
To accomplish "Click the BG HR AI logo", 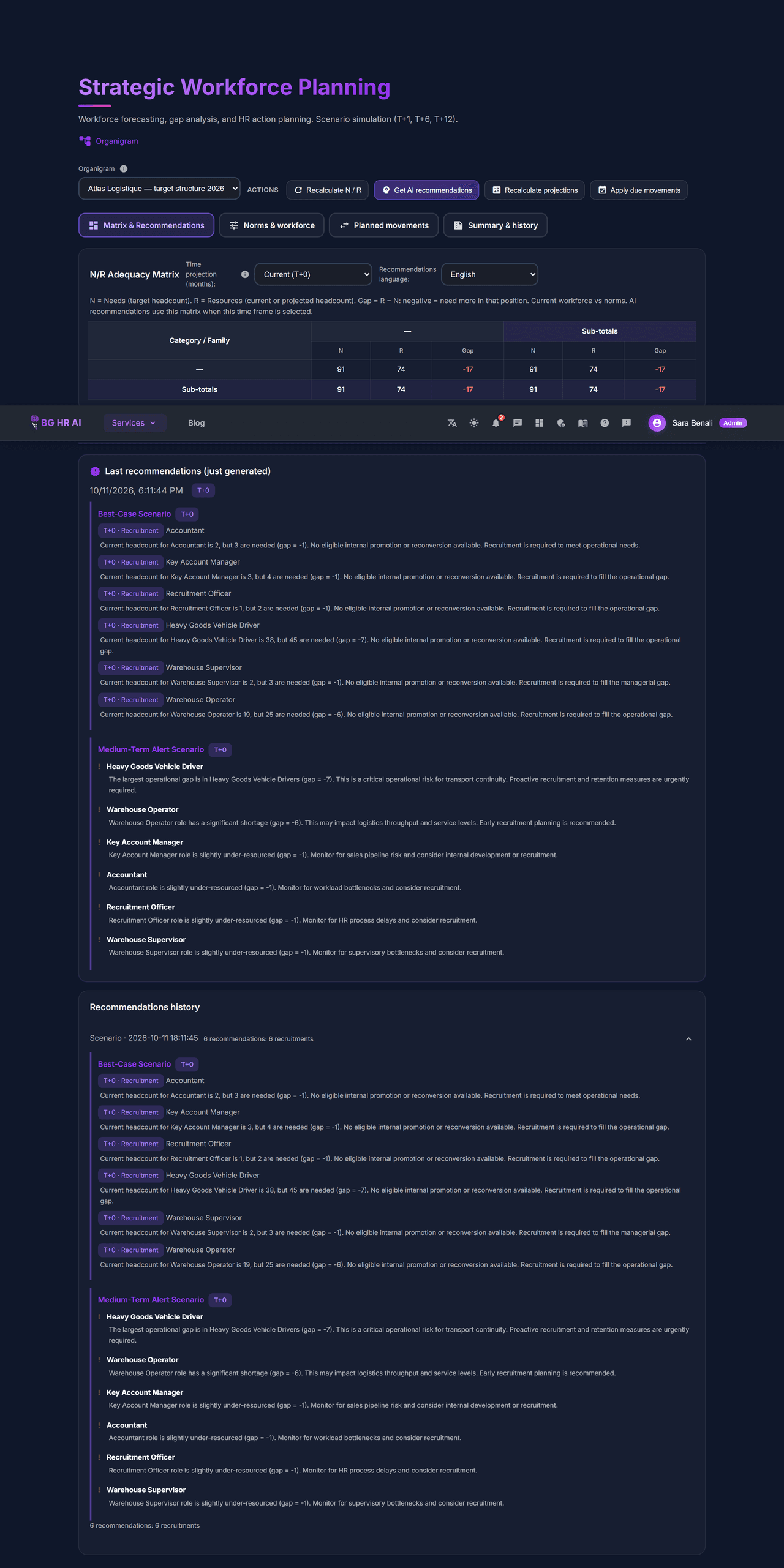I will tap(56, 423).
